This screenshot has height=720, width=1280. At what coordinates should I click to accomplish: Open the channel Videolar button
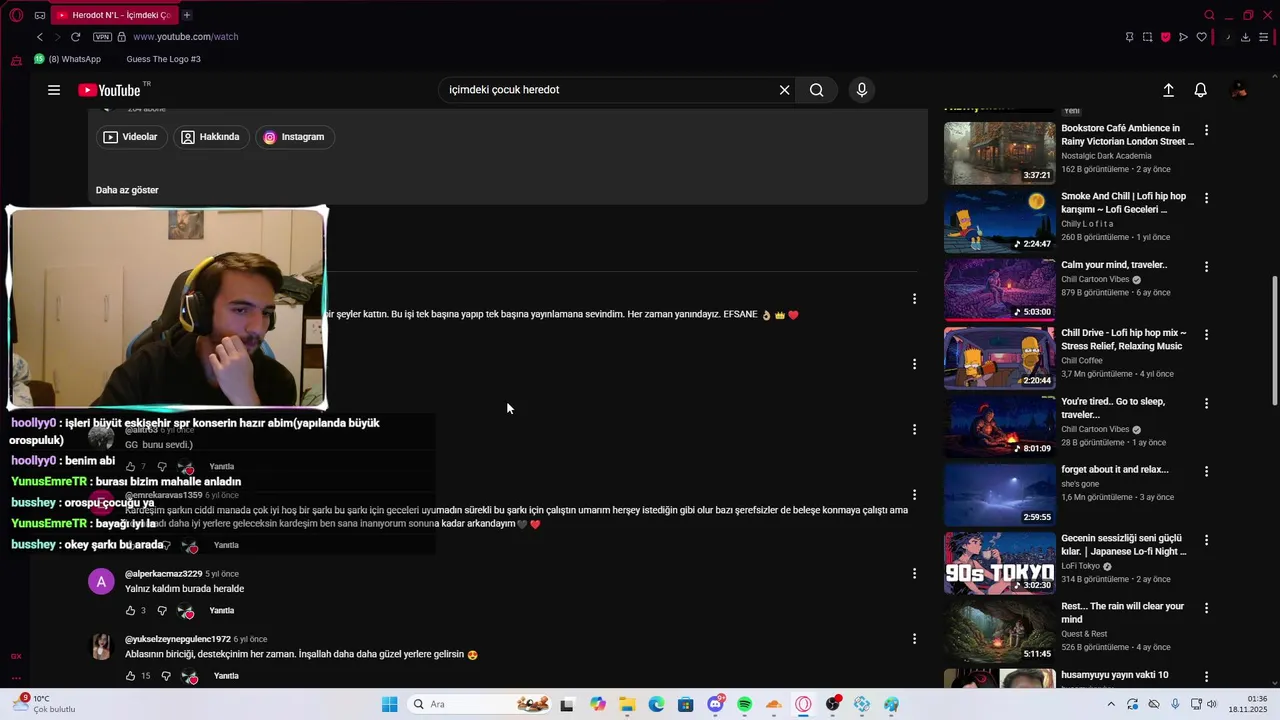click(131, 137)
